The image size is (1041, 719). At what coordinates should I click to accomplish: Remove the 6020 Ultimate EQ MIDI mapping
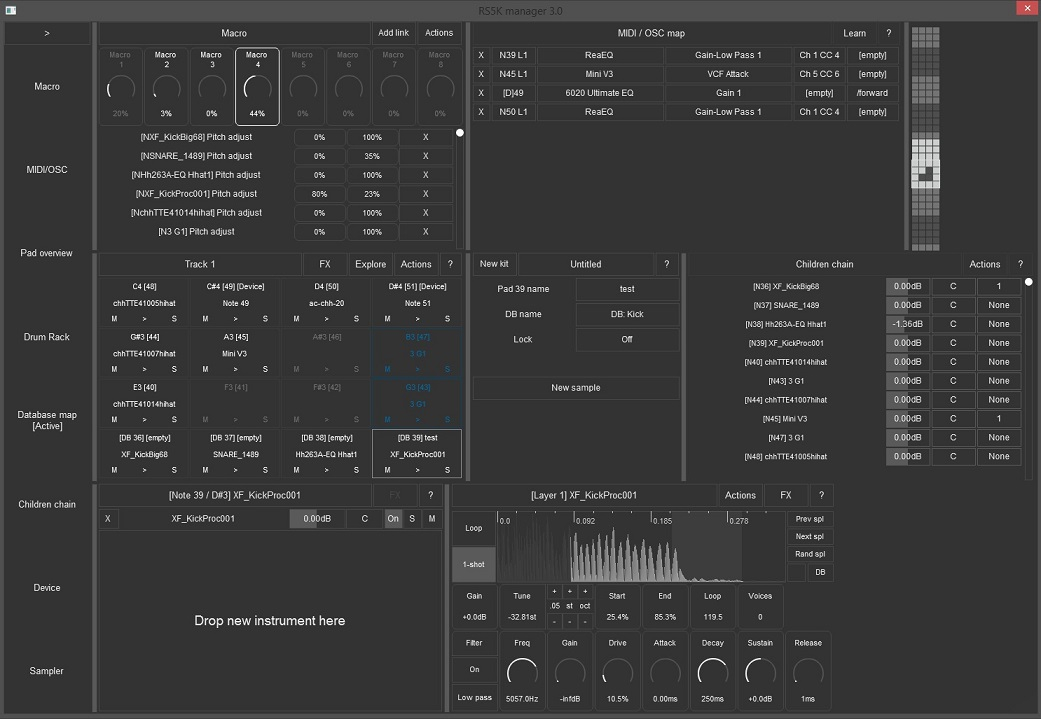tap(481, 93)
